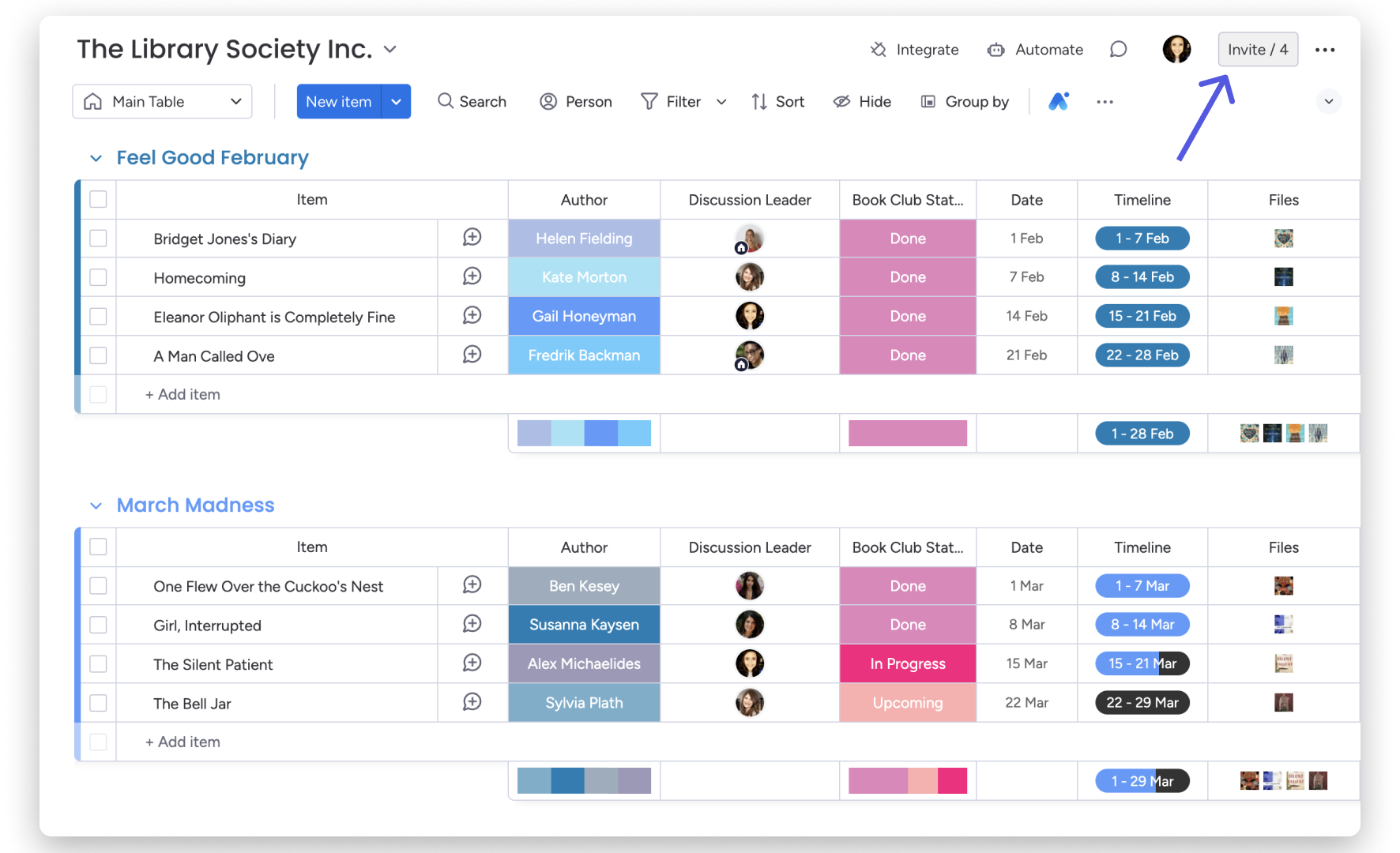1400x853 pixels.
Task: Click the Invite / 4 button
Action: point(1257,50)
